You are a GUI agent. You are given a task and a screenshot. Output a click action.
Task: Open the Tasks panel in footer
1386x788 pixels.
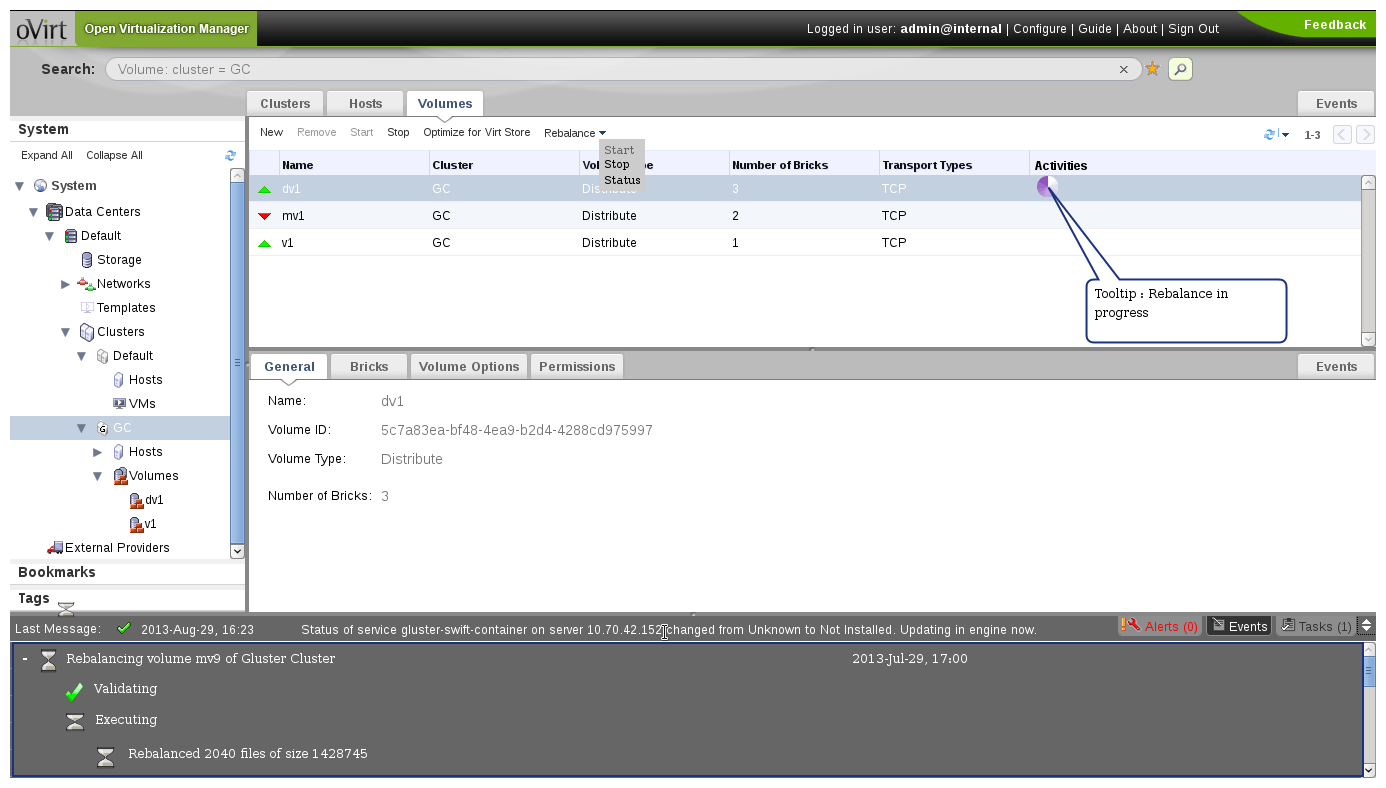pyautogui.click(x=1316, y=626)
